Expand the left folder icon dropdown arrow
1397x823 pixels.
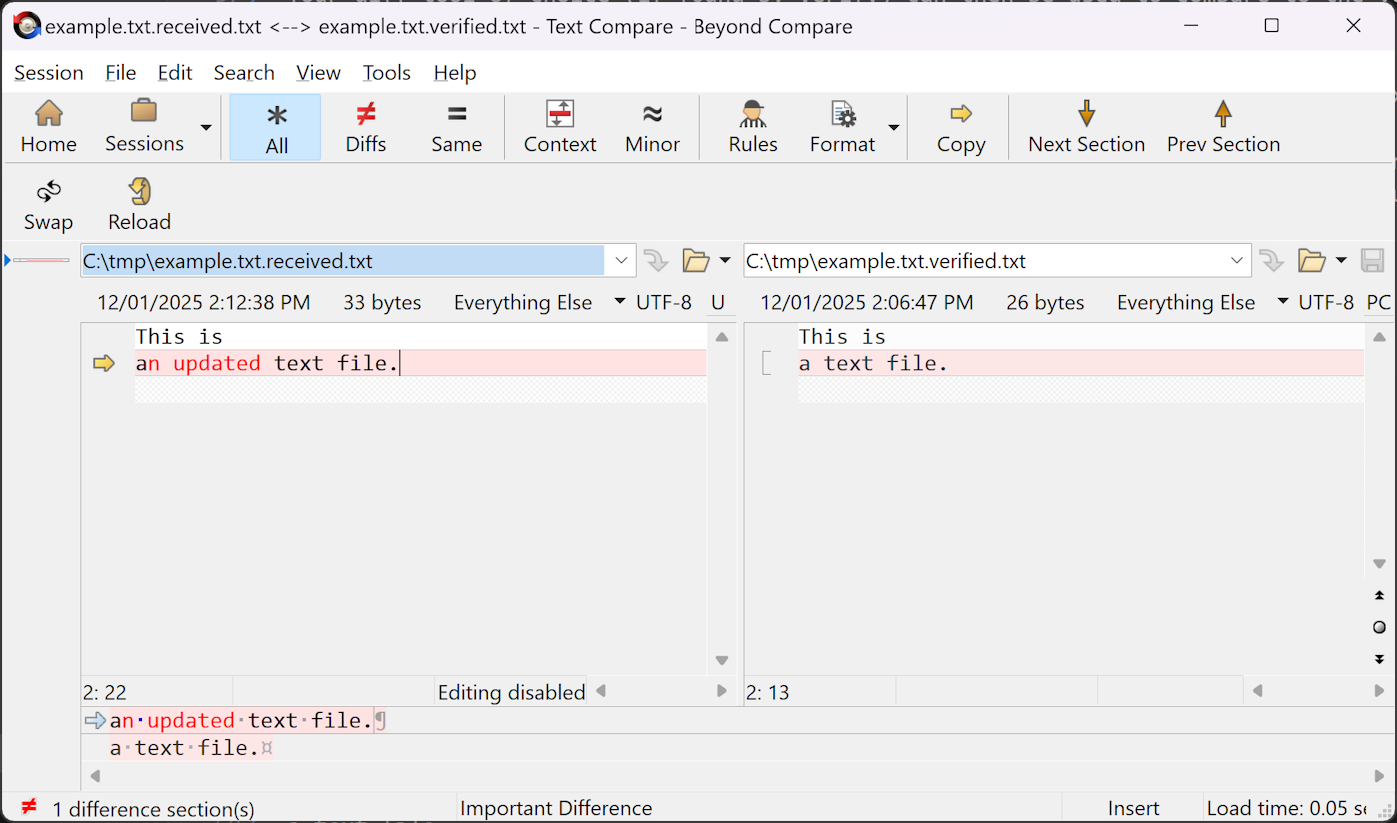point(725,261)
